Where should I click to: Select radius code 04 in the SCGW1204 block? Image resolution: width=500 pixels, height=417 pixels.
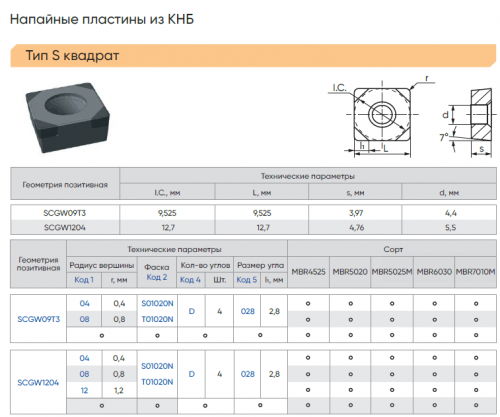(84, 358)
